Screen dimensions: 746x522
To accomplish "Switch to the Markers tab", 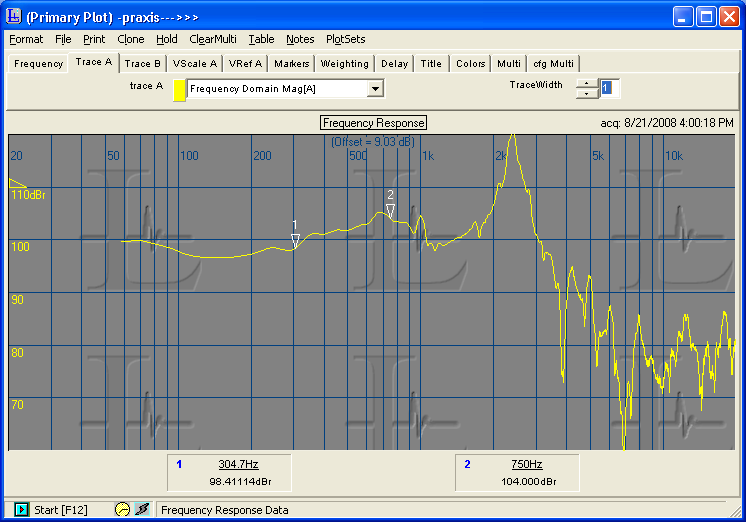I will [291, 64].
